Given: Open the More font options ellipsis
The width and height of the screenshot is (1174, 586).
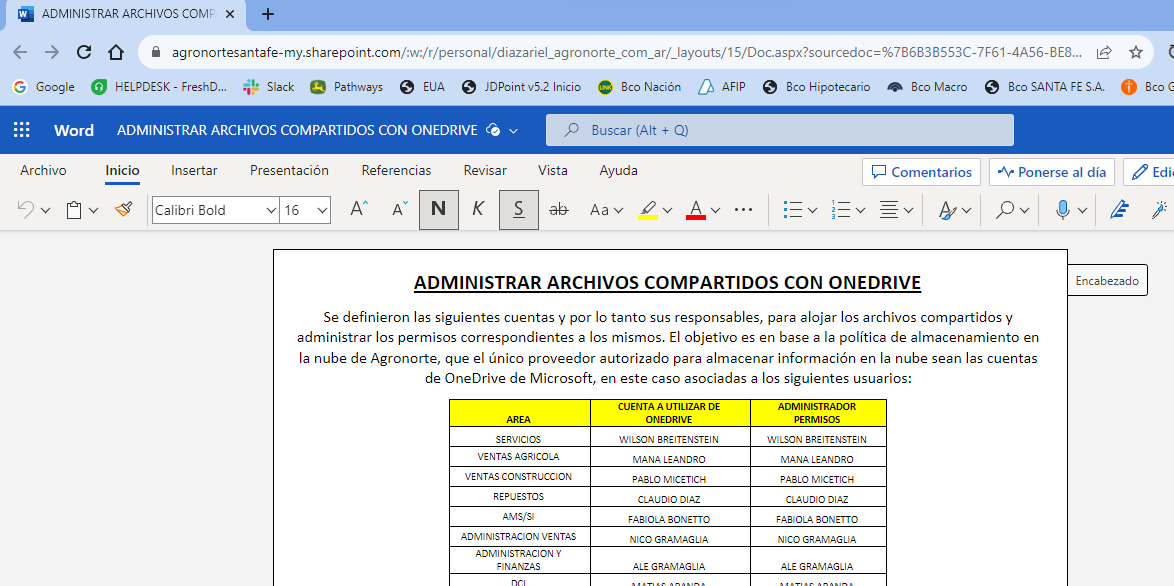Looking at the screenshot, I should (x=743, y=210).
